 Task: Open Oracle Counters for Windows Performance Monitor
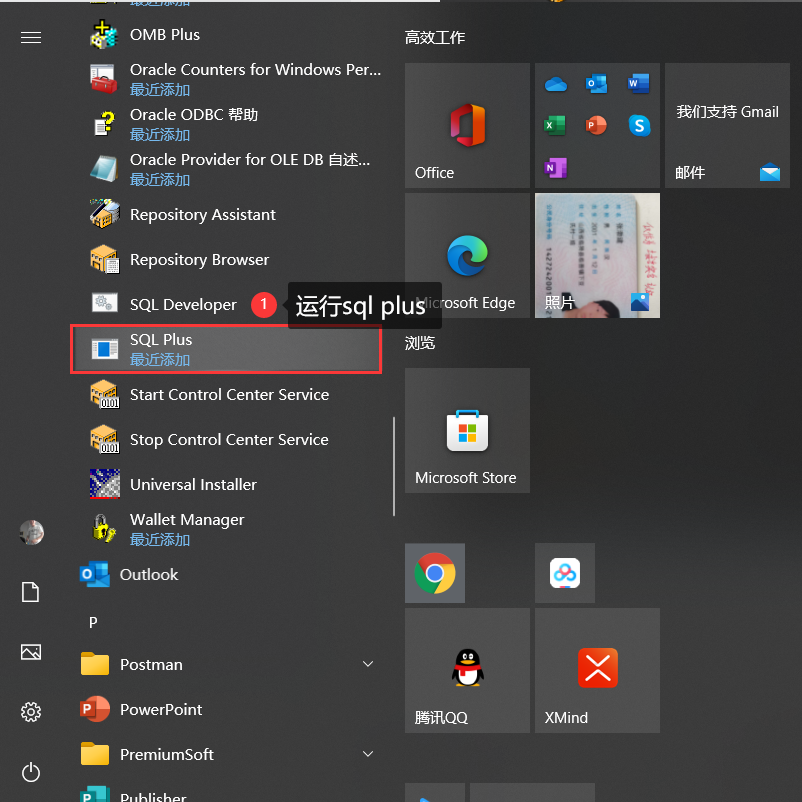pyautogui.click(x=230, y=79)
